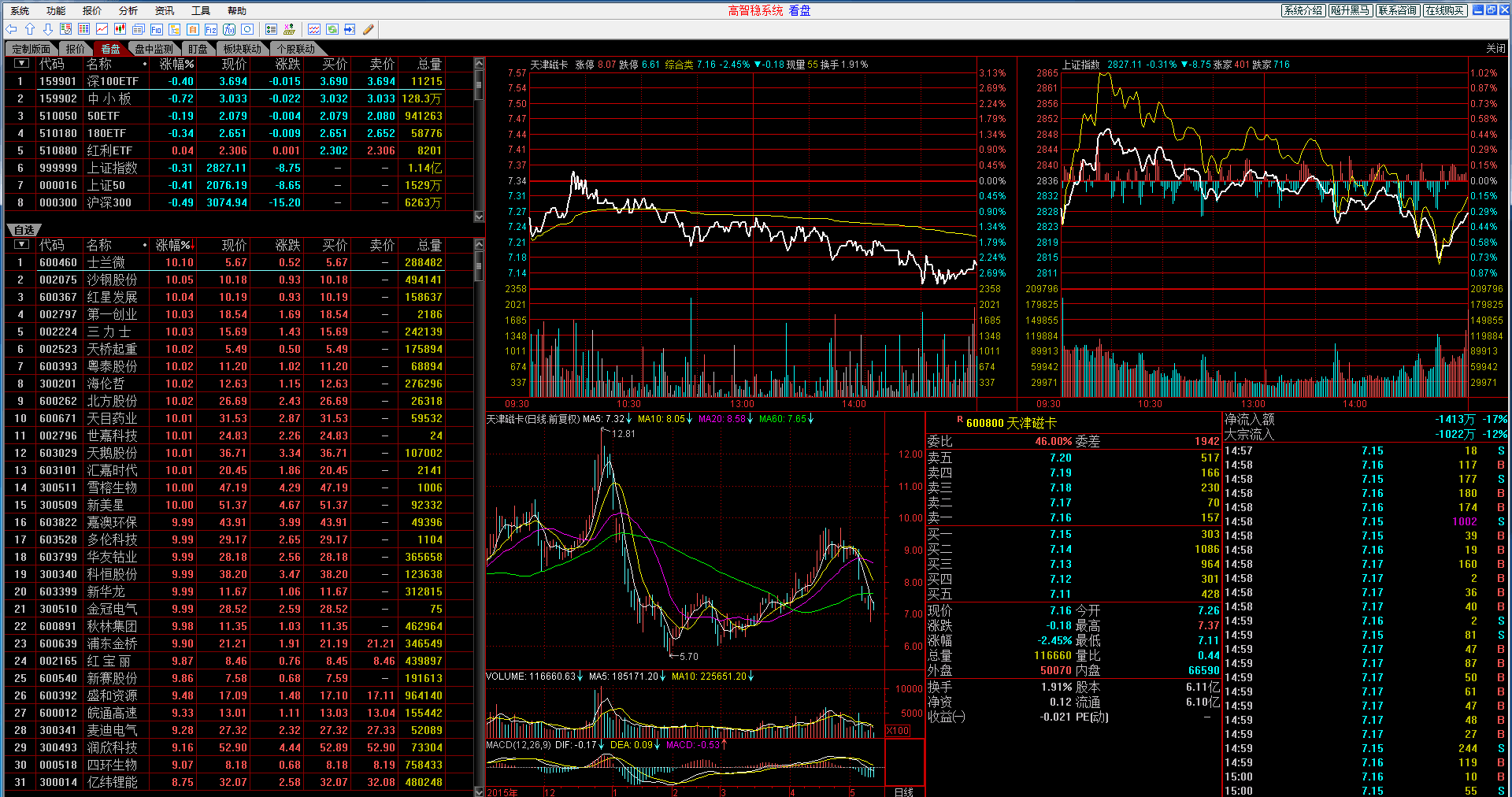This screenshot has width=1512, height=797.
Task: Switch to the intraday line chart icon
Action: tap(102, 29)
